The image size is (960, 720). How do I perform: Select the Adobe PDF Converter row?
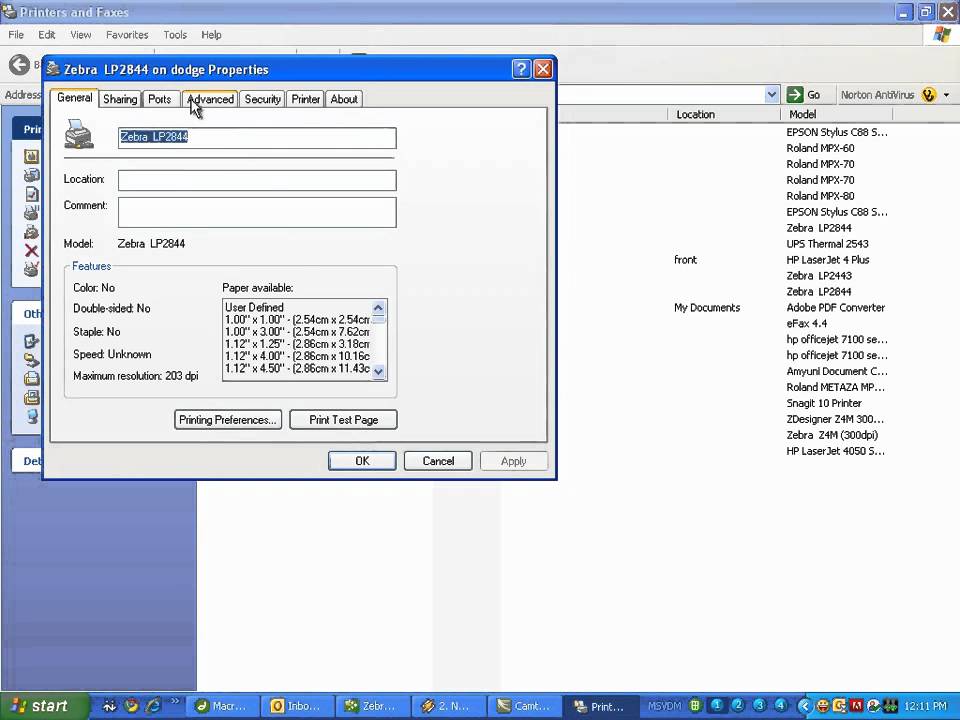point(835,307)
